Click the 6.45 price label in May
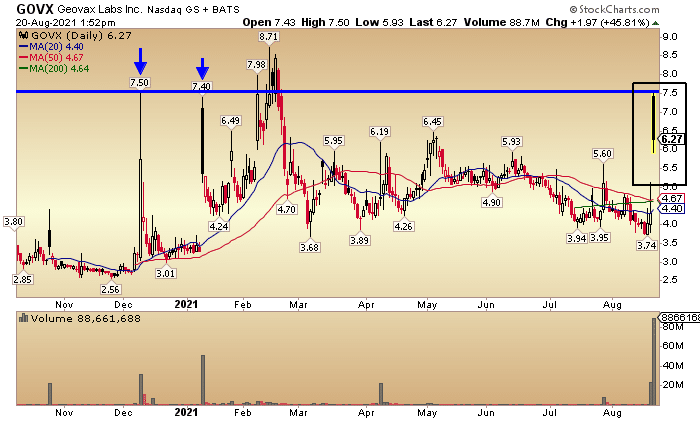The width and height of the screenshot is (700, 421). 432,121
